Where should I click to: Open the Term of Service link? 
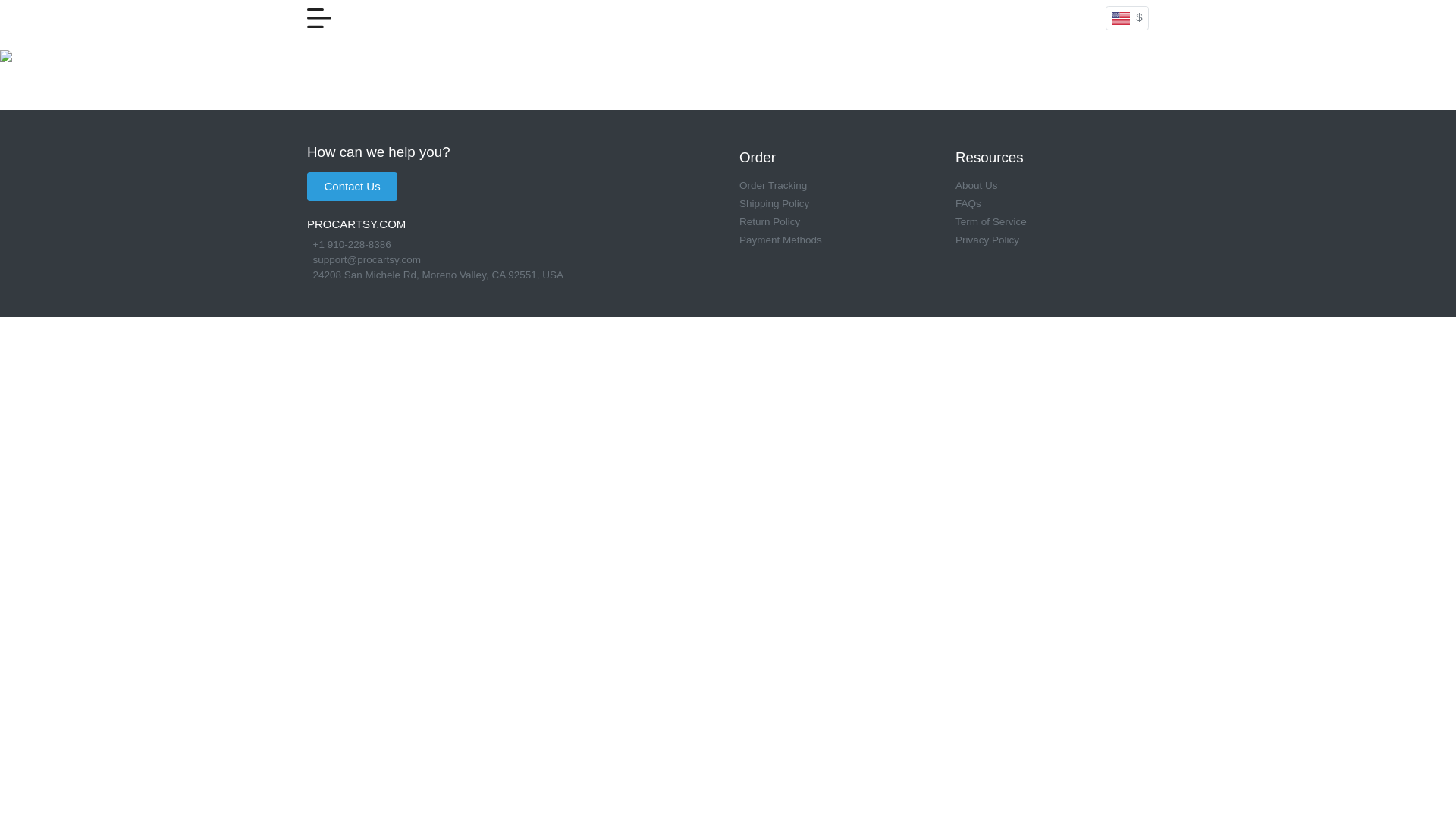(x=990, y=222)
